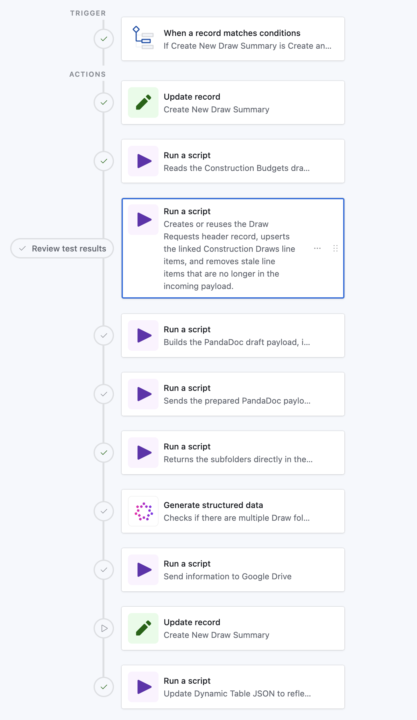Viewport: 417px width, 720px height.
Task: Click status circle beside Generate structured data
Action: 104,511
